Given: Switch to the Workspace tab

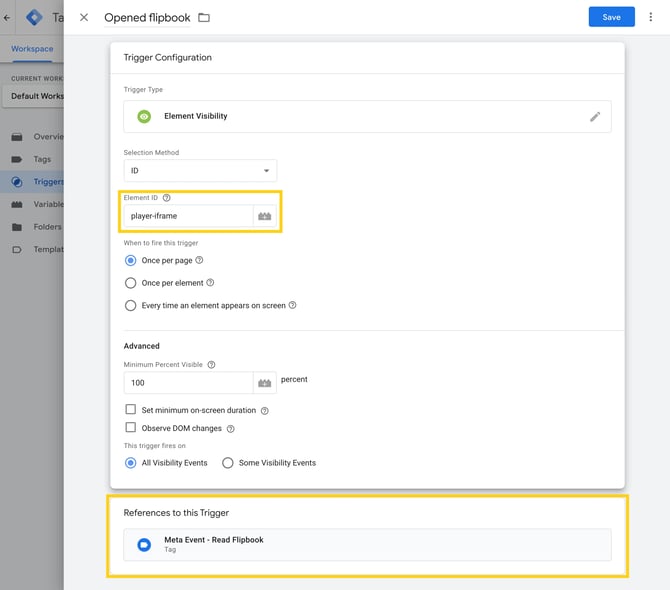Looking at the screenshot, I should tap(32, 49).
